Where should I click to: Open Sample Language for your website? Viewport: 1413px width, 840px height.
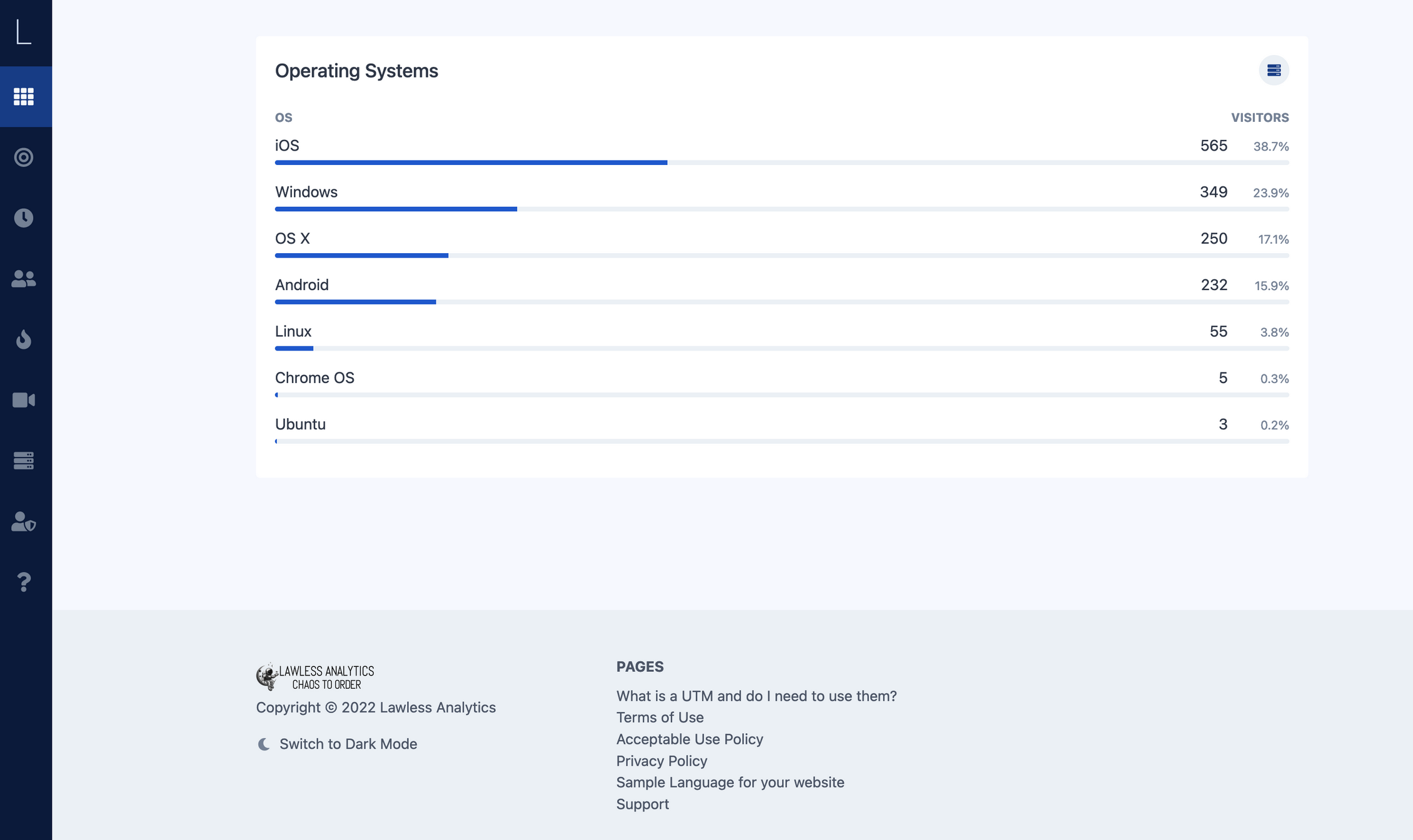pyautogui.click(x=730, y=782)
